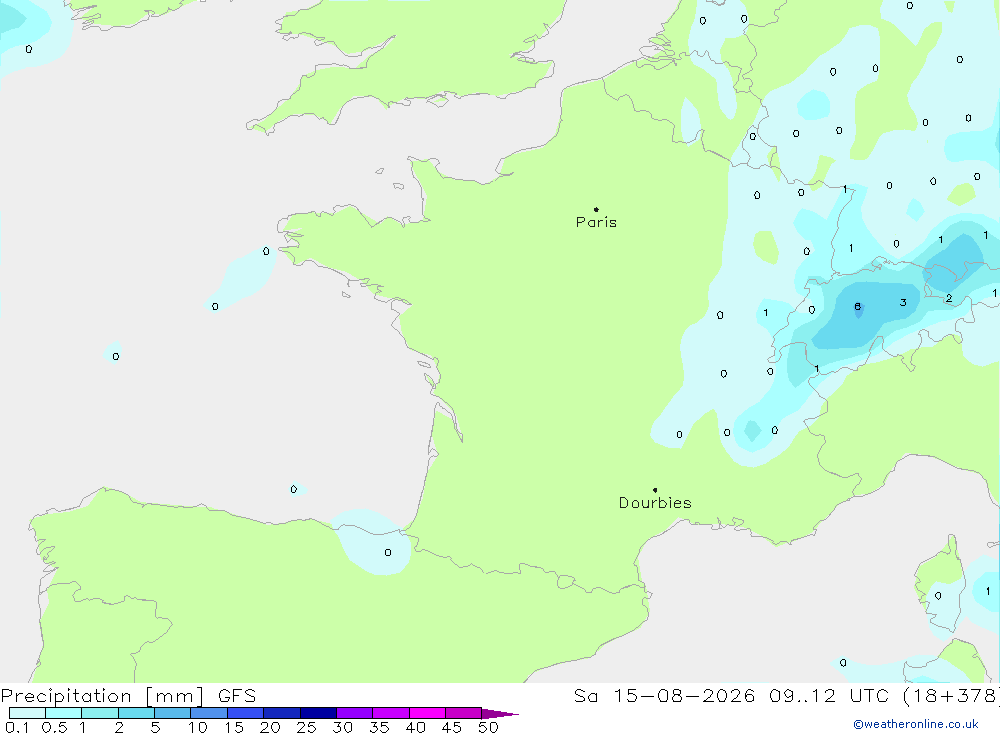Click the Paris city label
Screen dimensions: 1000x733
(x=596, y=222)
